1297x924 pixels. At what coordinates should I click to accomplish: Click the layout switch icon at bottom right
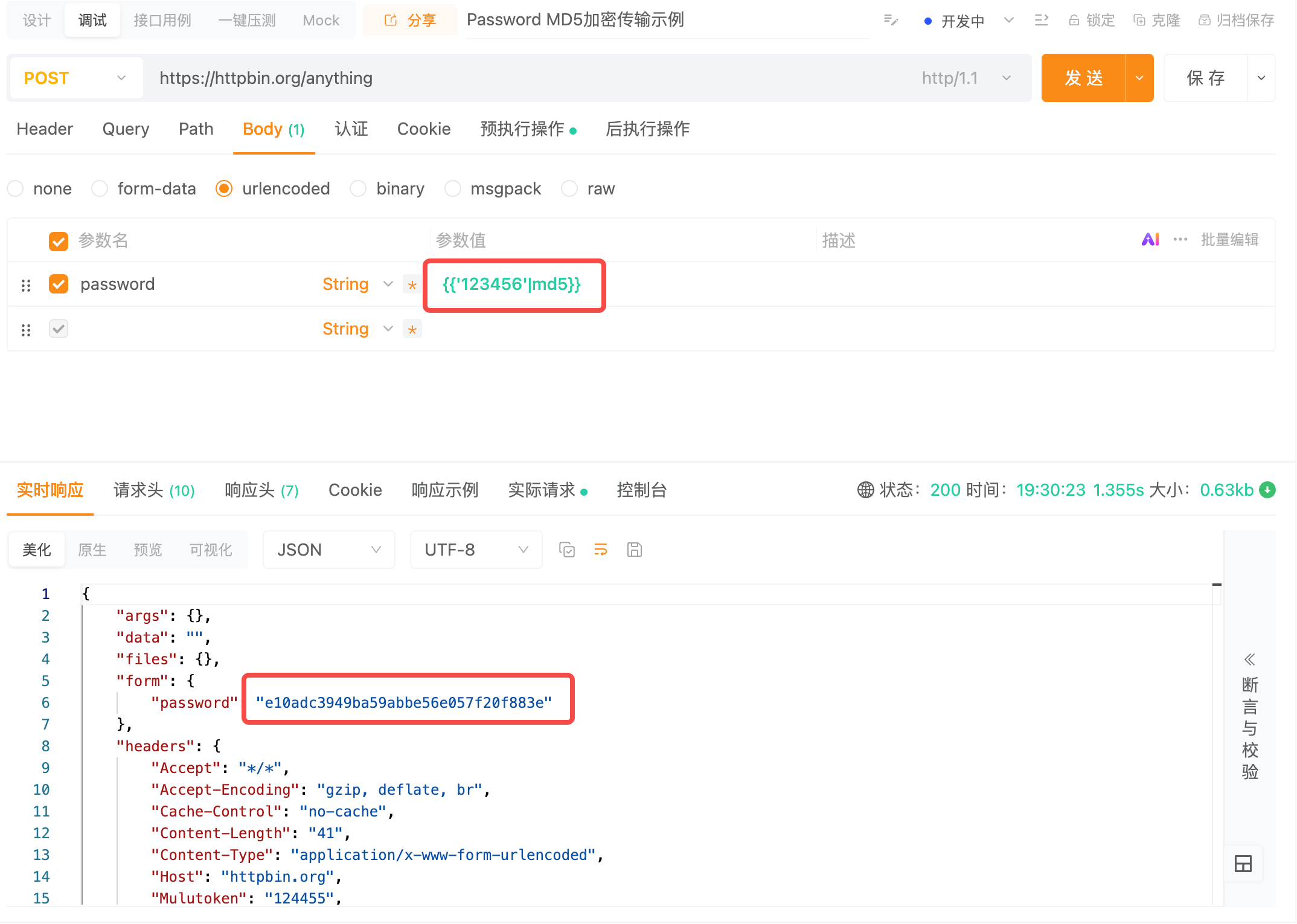(1243, 864)
